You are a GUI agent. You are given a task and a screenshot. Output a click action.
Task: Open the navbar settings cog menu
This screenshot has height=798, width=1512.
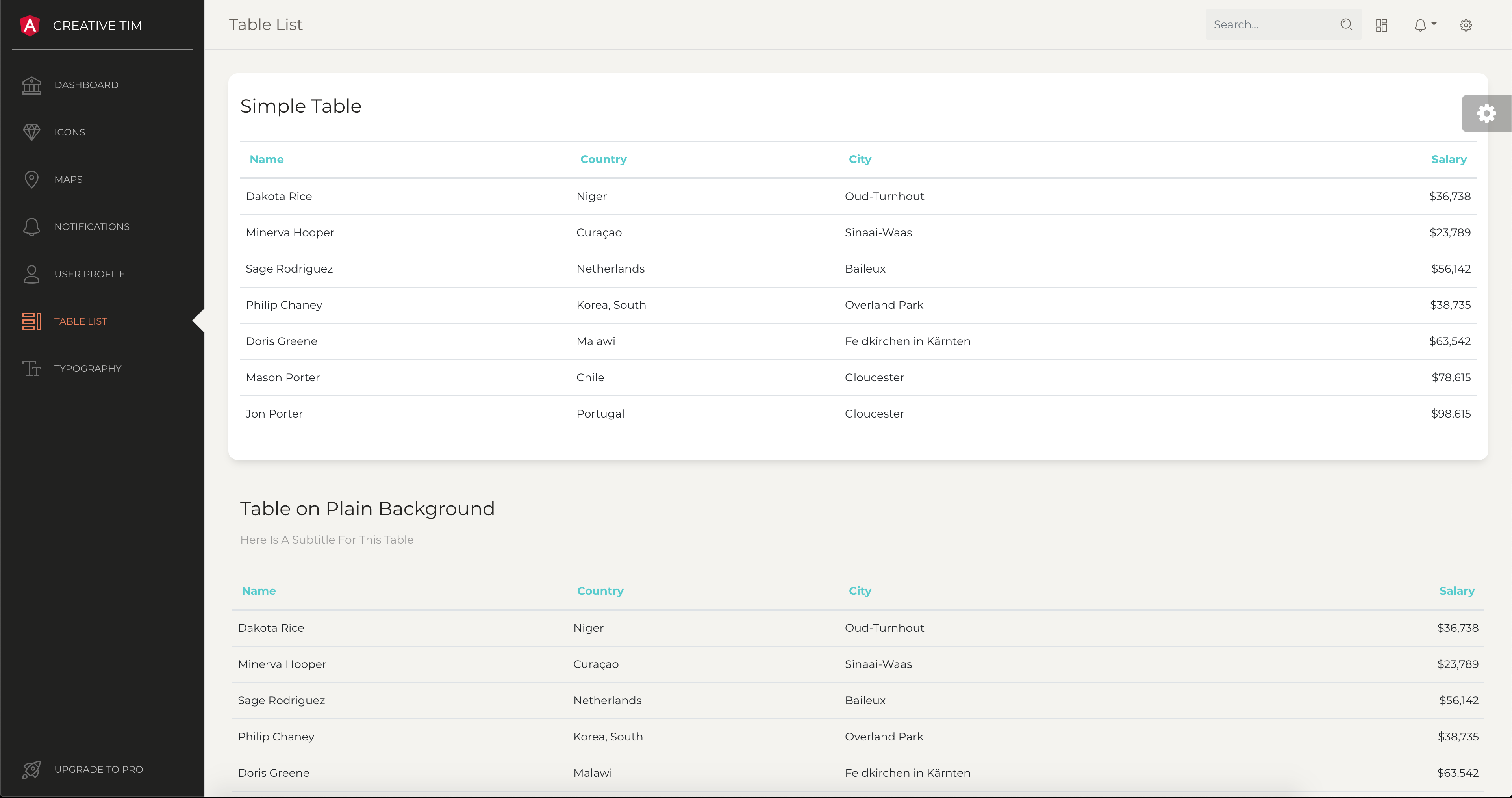tap(1465, 25)
